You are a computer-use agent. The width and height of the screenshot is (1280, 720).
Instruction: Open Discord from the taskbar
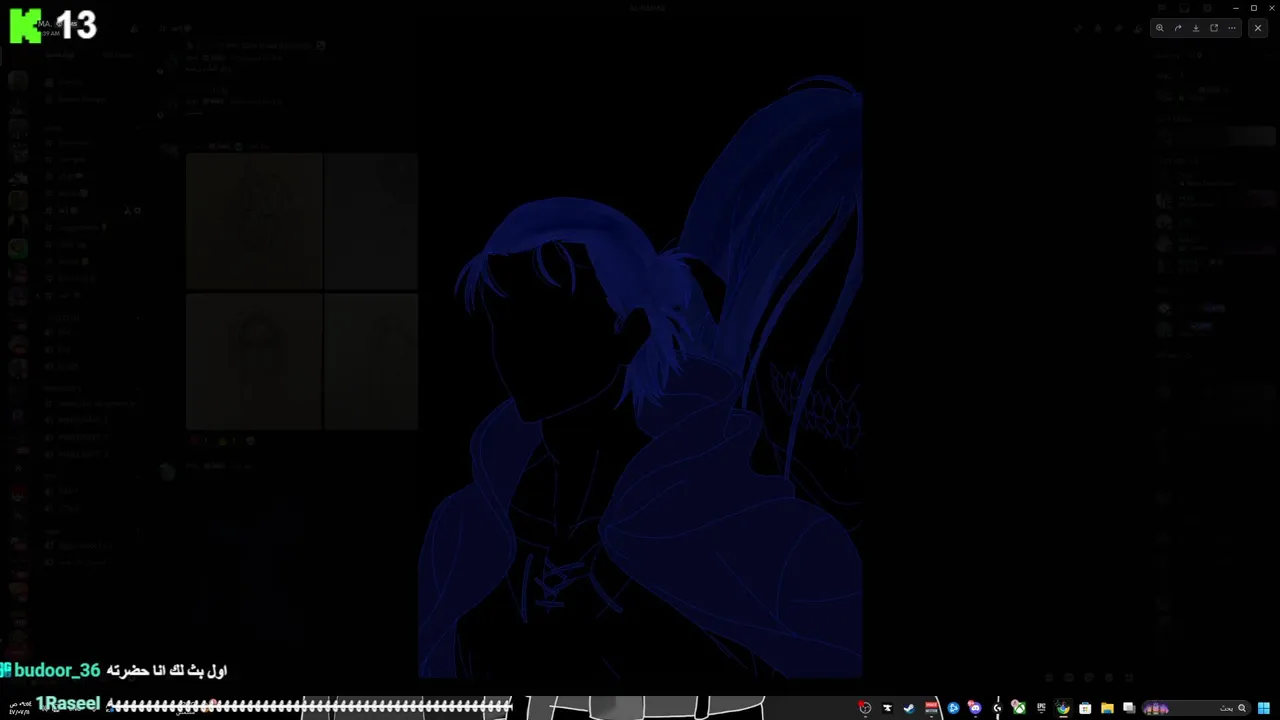coord(975,708)
